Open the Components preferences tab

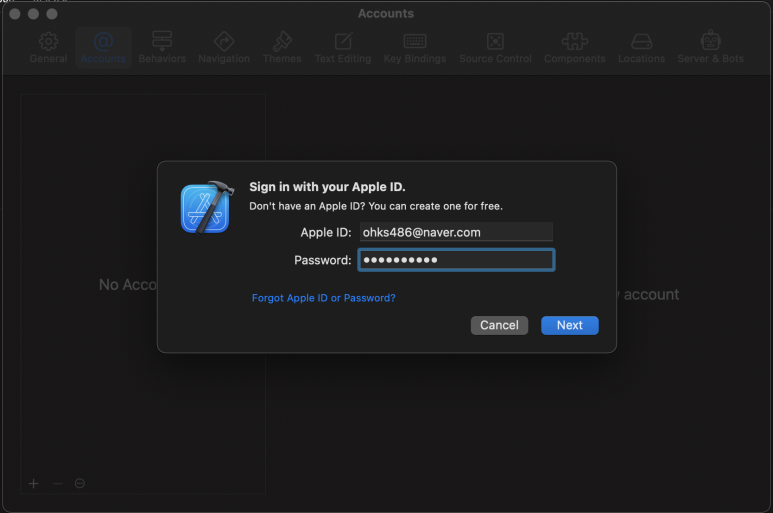point(574,48)
